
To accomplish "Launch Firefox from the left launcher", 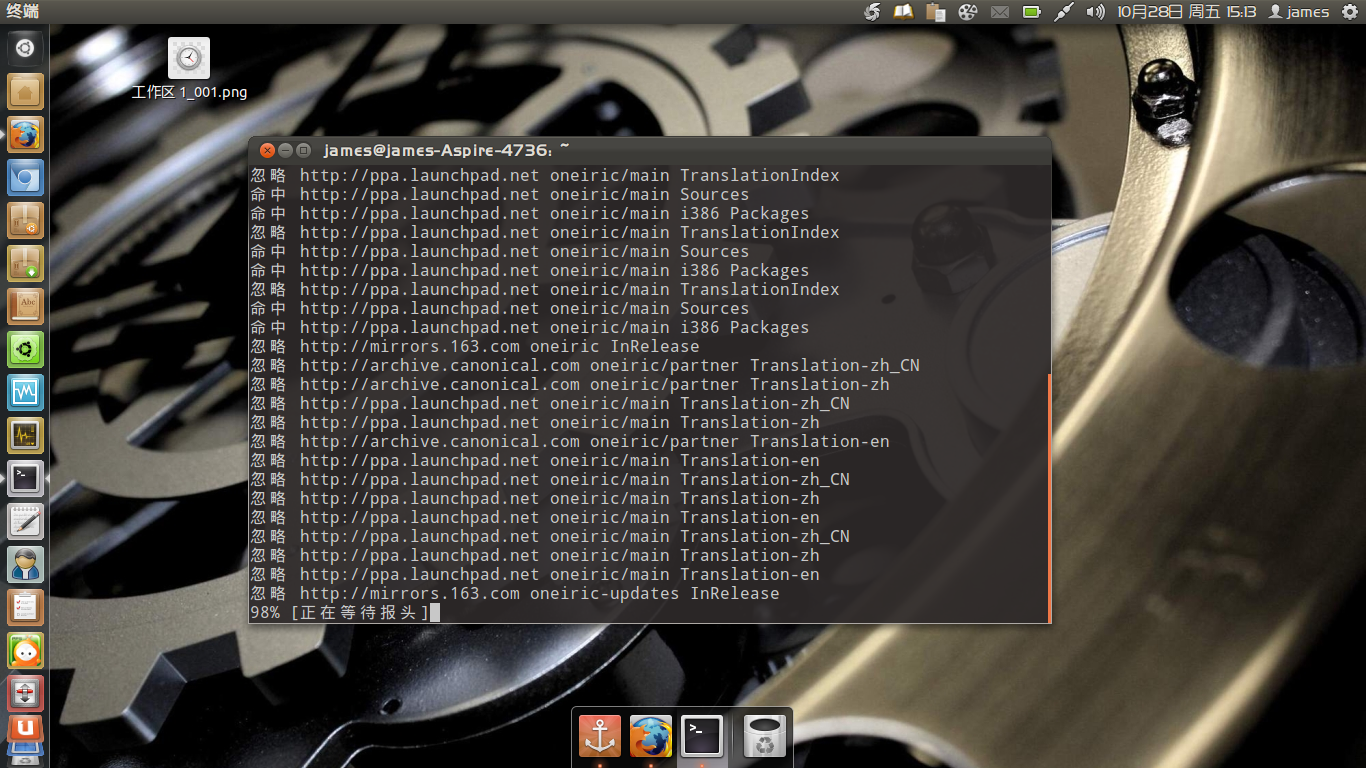I will [x=25, y=134].
